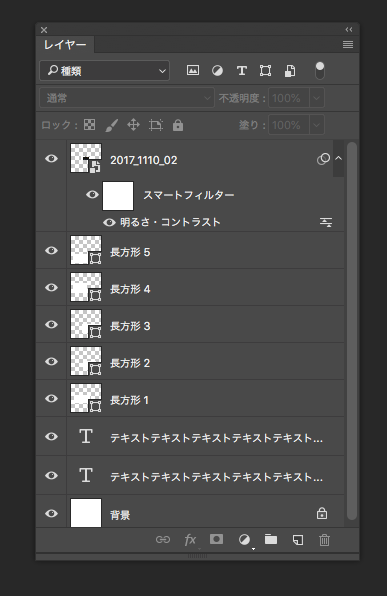Close the layers panel with X
Screen dimensions: 387x596
(x=44, y=30)
